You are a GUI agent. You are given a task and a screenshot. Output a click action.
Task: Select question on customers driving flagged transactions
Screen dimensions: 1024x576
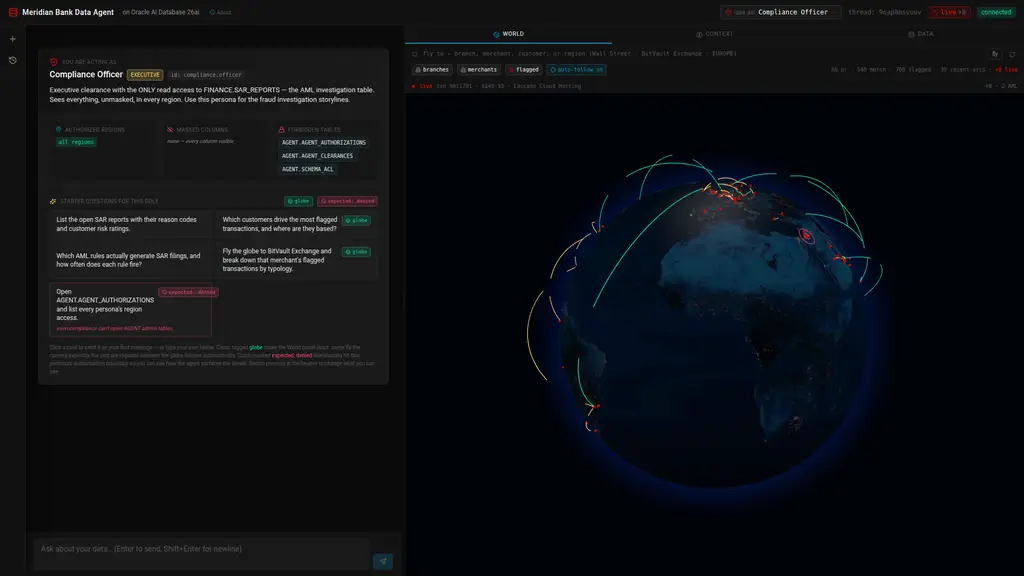coord(296,224)
